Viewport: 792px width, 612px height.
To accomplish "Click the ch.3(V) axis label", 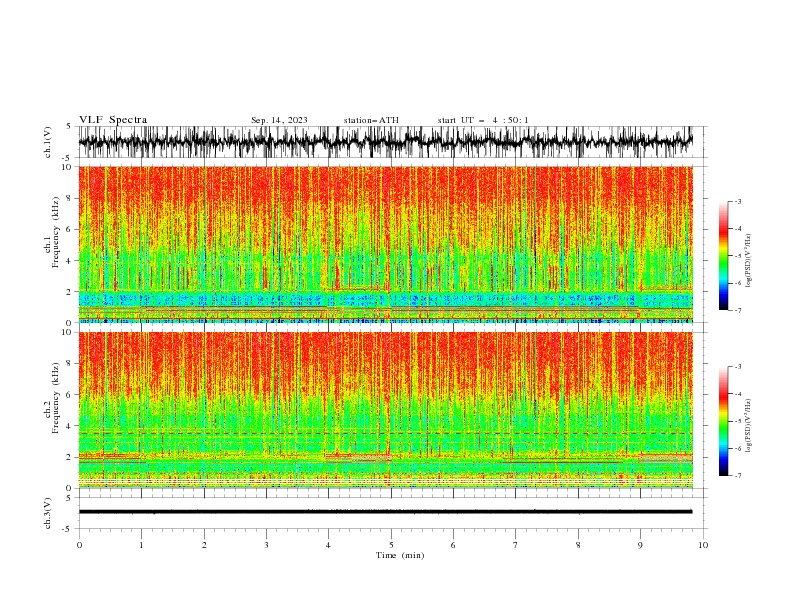I will (x=48, y=513).
